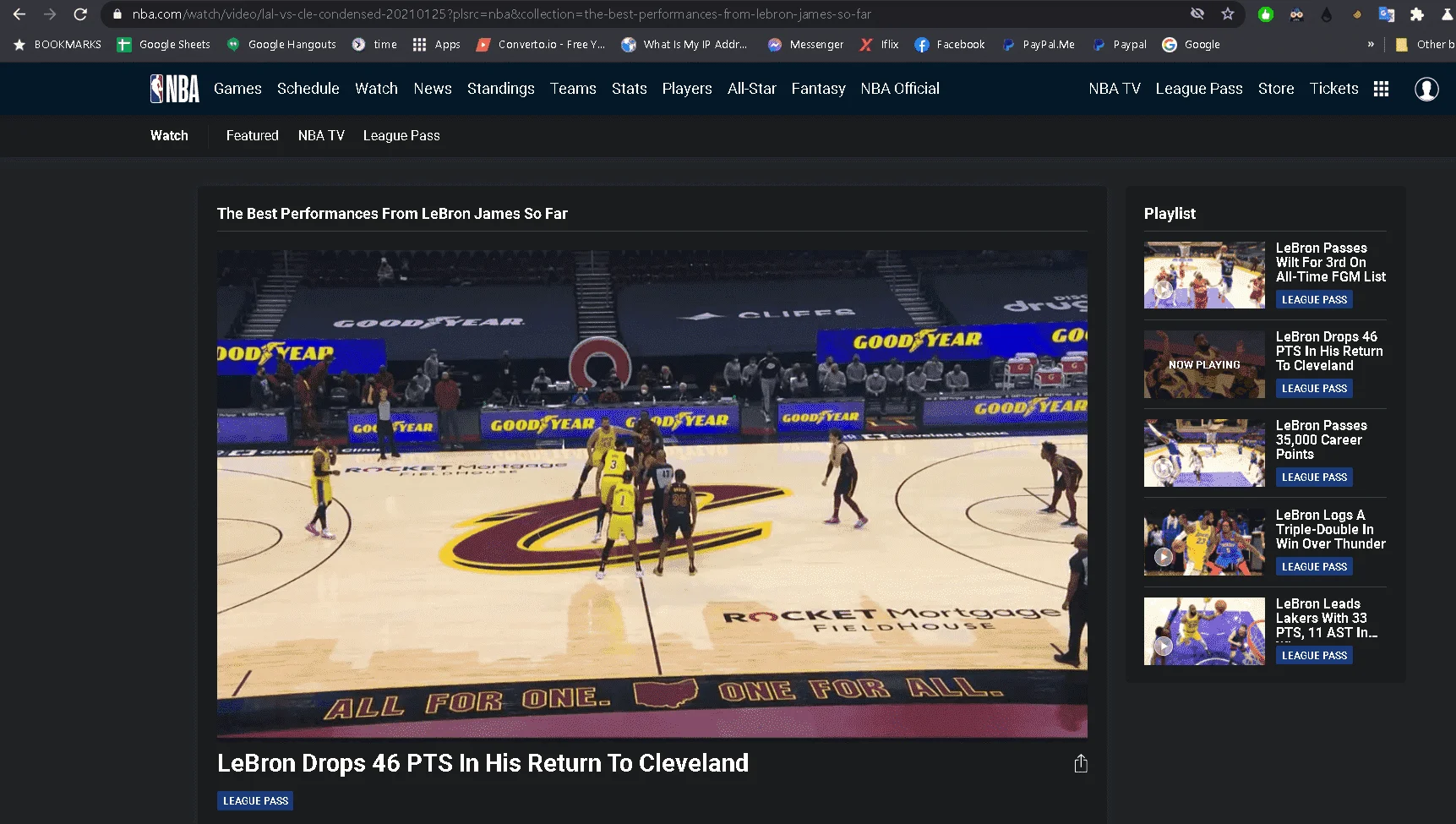Viewport: 1456px width, 824px height.
Task: Open LeBron Drops 46 PTS playlist title
Action: point(1329,352)
